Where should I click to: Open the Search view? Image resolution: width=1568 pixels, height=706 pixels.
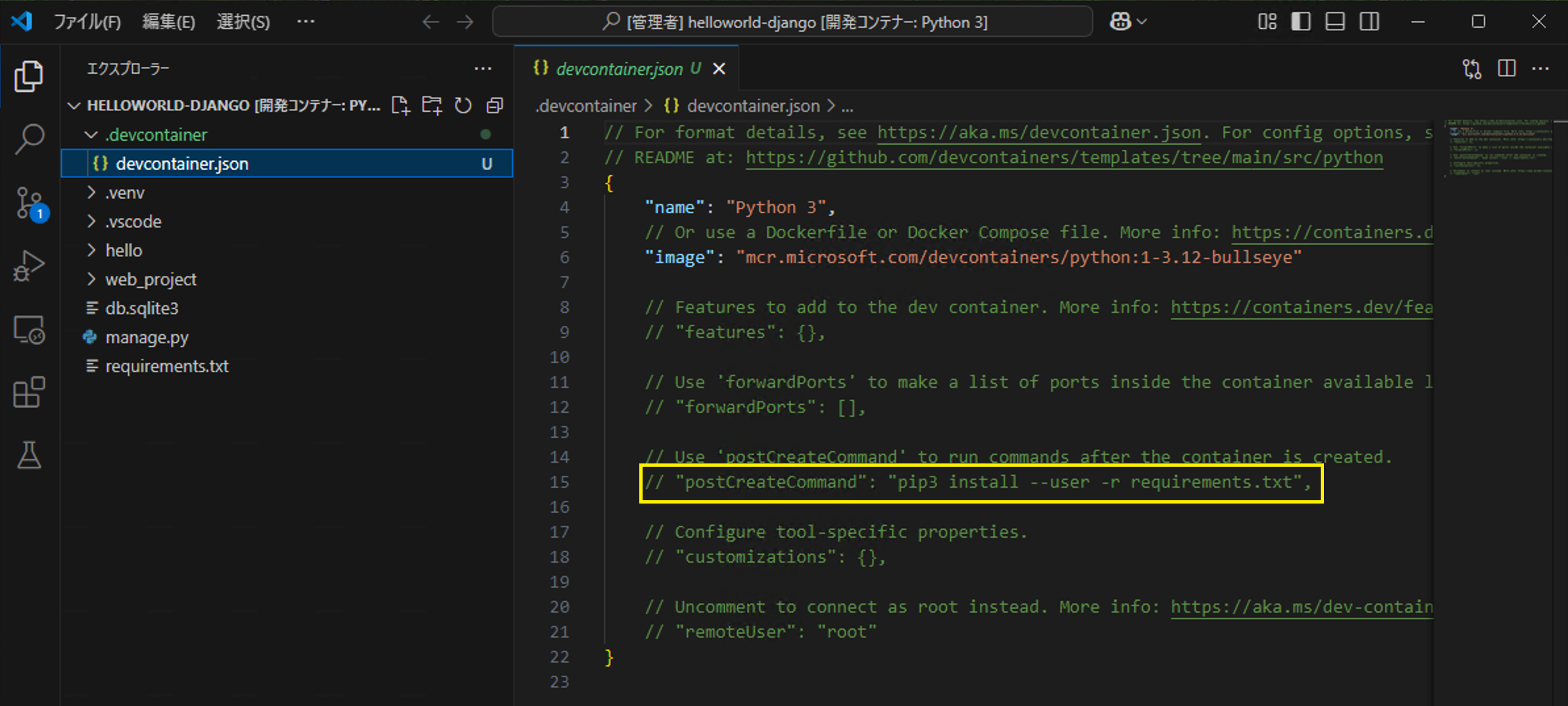point(29,139)
